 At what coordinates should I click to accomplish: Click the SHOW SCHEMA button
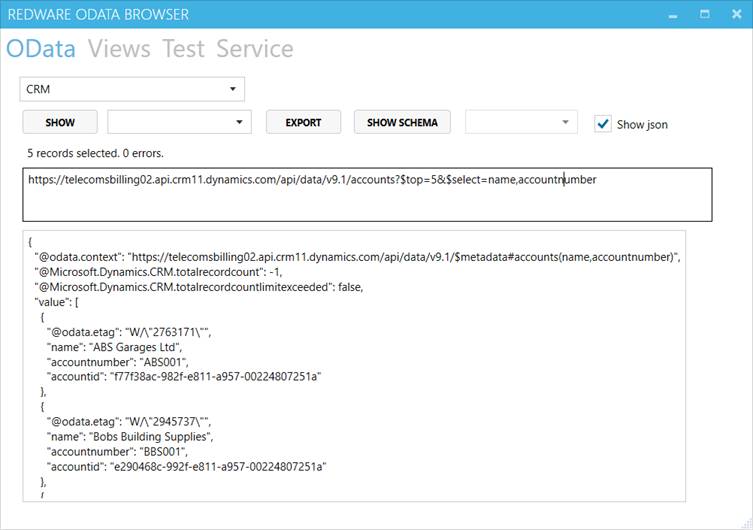[x=402, y=122]
